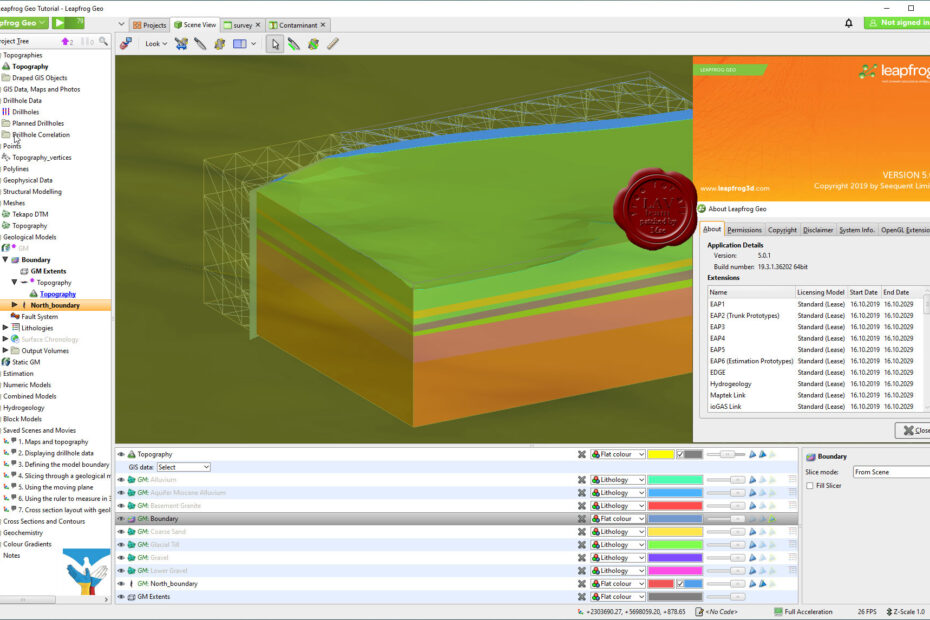The height and width of the screenshot is (620, 930).
Task: Open the Copyright tab in About dialog
Action: (782, 230)
